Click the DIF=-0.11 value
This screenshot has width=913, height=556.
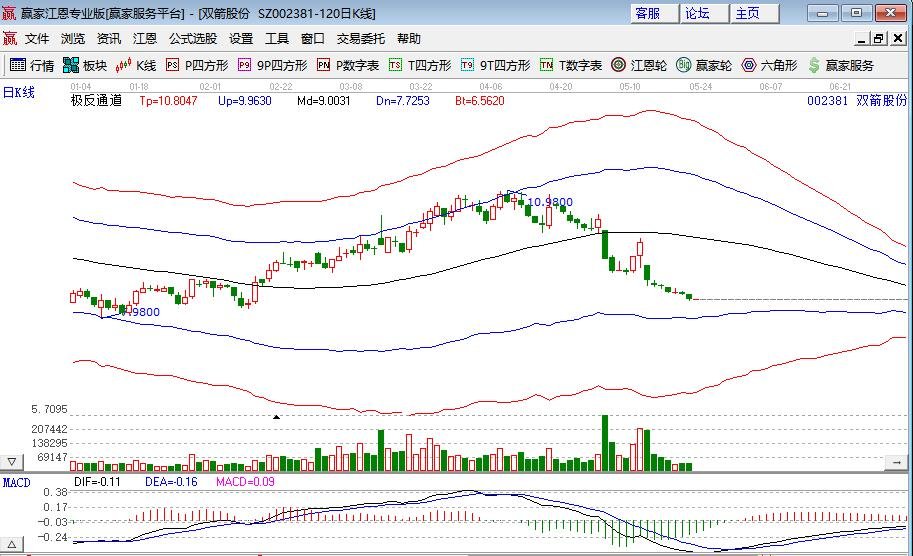(97, 482)
